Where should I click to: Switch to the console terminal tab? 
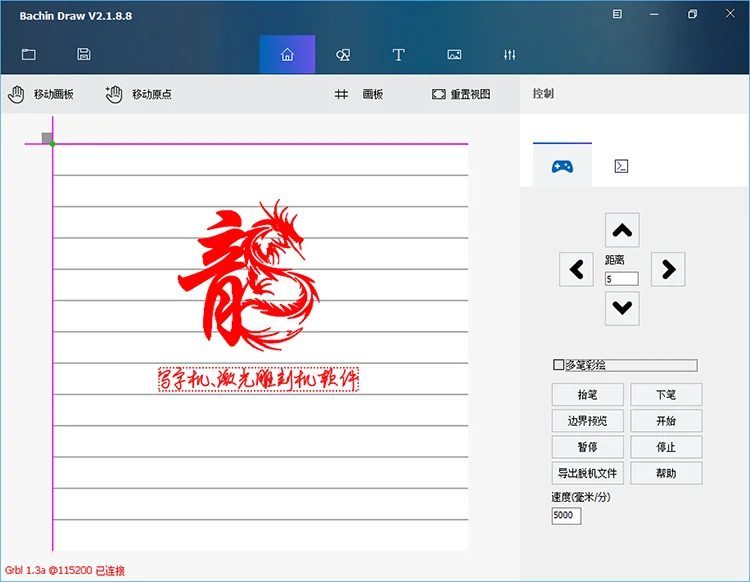click(621, 166)
